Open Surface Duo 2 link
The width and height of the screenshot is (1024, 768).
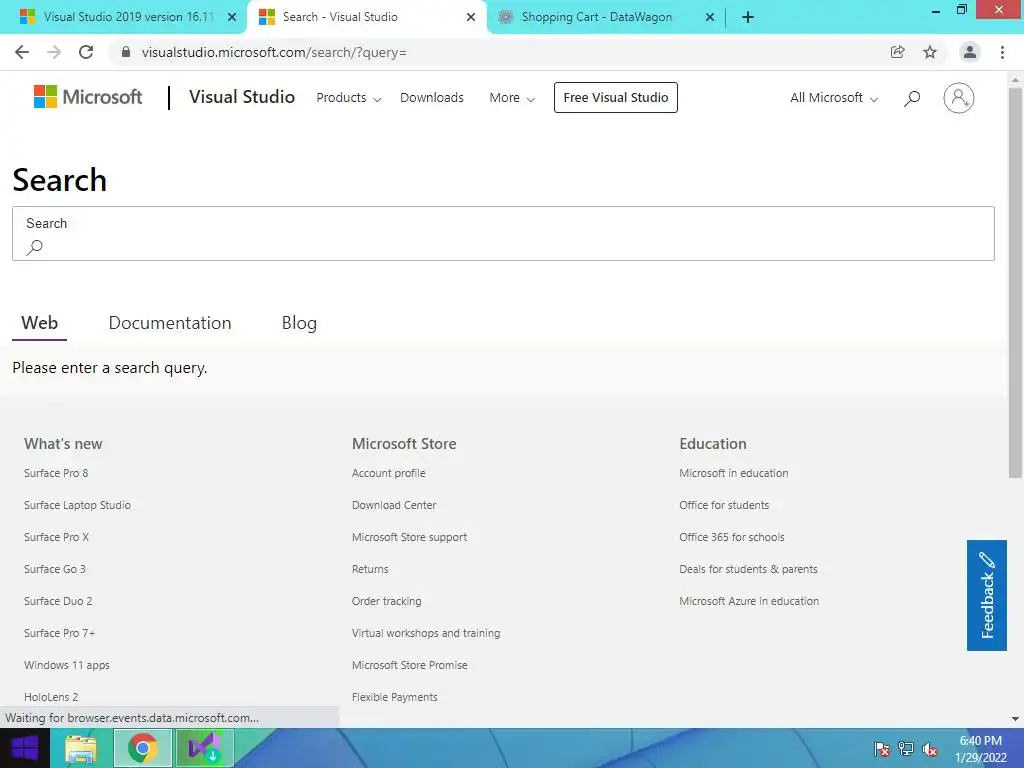58,601
